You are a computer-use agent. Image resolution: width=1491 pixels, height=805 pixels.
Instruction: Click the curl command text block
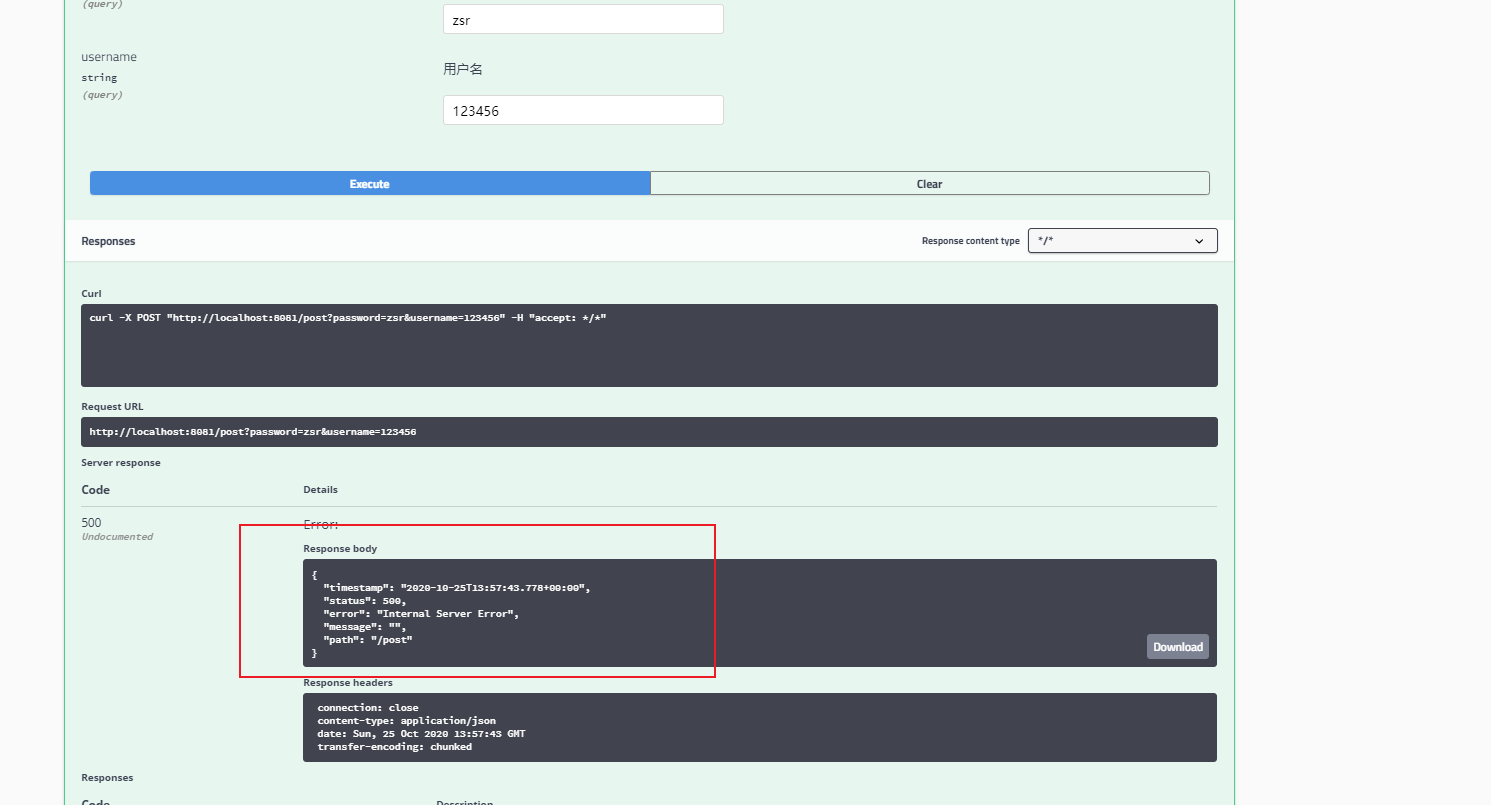click(649, 345)
